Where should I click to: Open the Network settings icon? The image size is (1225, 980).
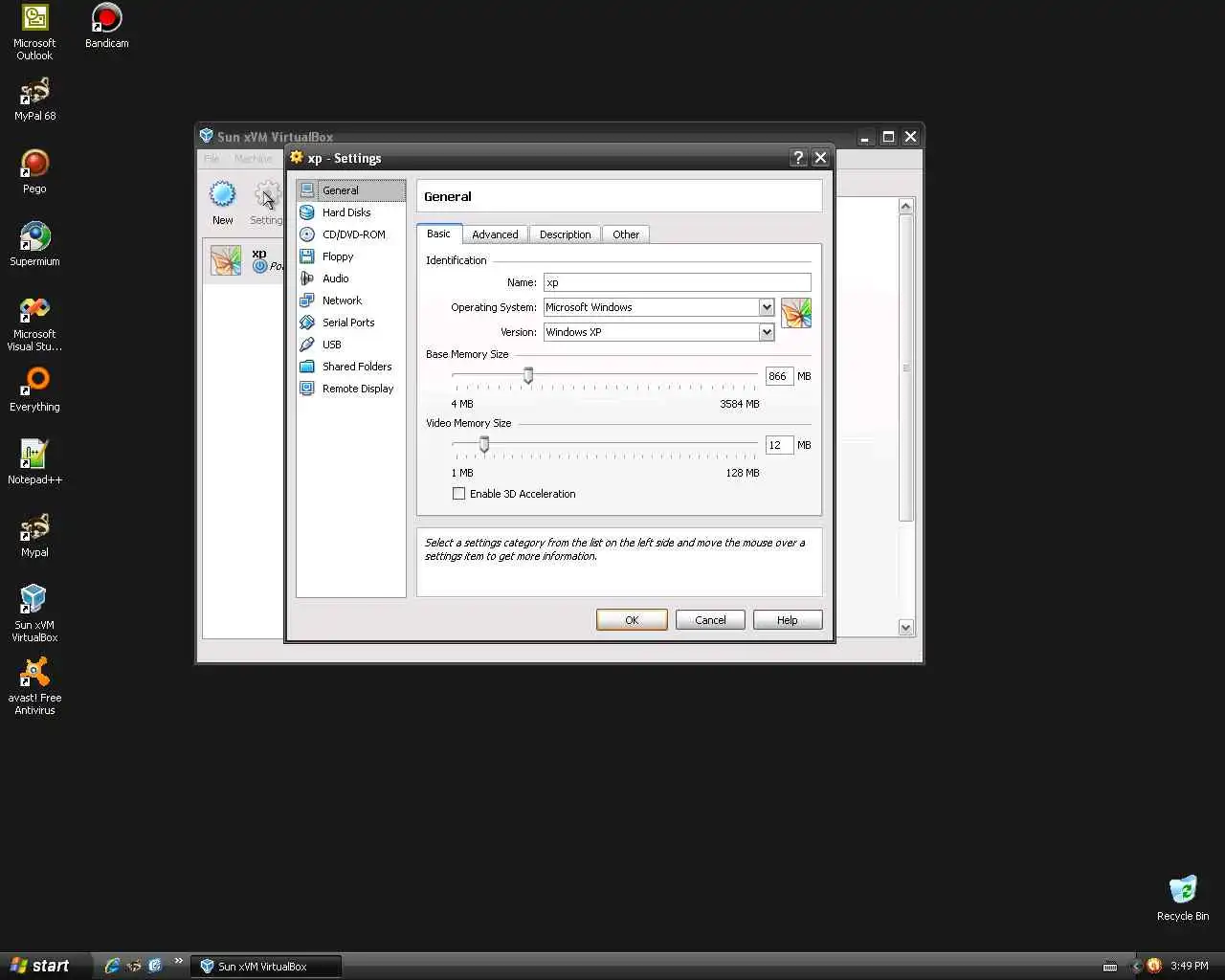point(307,301)
